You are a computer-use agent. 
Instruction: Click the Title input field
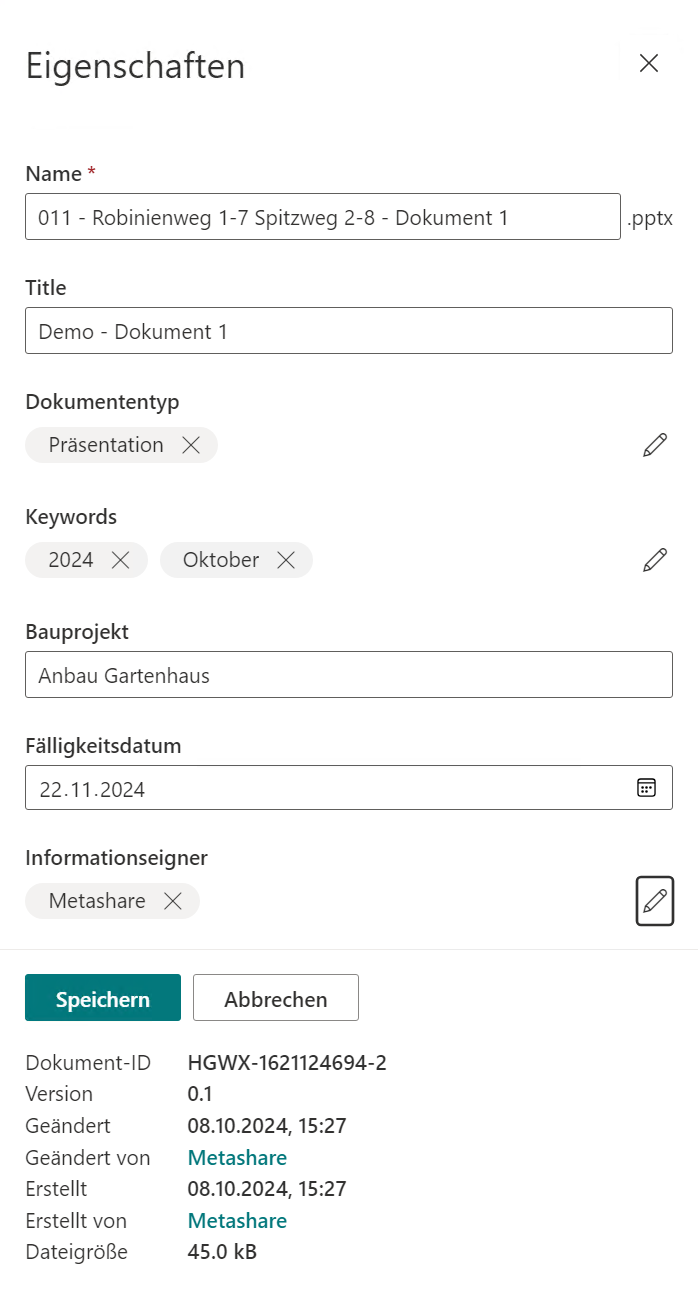tap(348, 331)
